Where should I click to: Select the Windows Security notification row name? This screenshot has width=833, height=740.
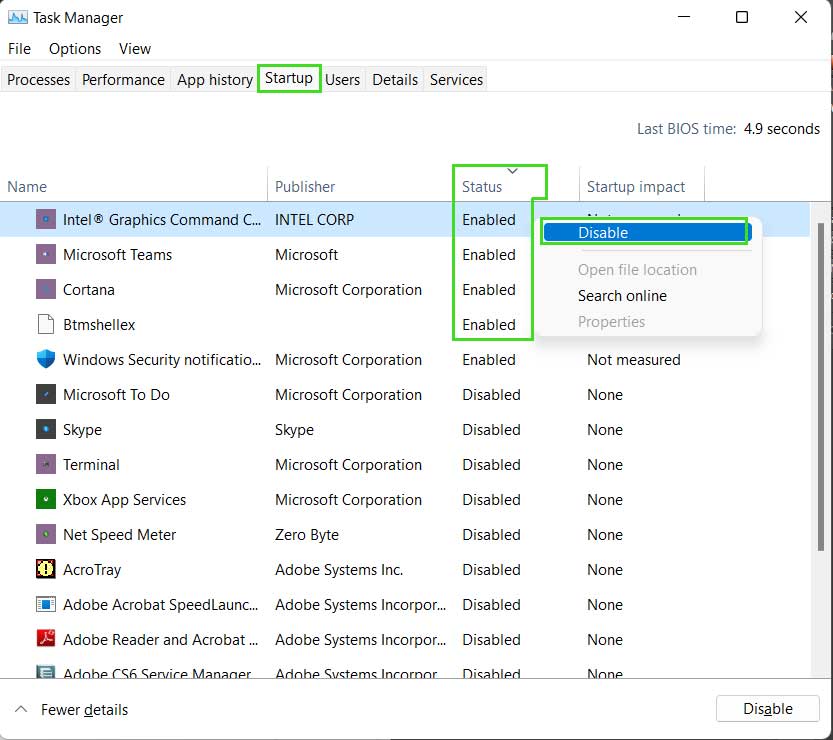point(162,360)
